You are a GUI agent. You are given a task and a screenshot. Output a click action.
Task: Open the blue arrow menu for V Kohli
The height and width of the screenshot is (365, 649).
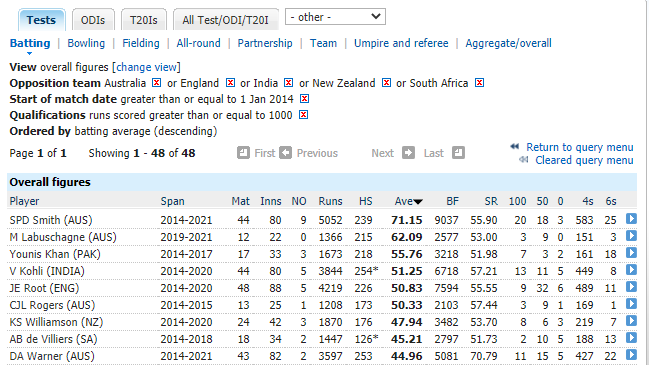point(631,269)
